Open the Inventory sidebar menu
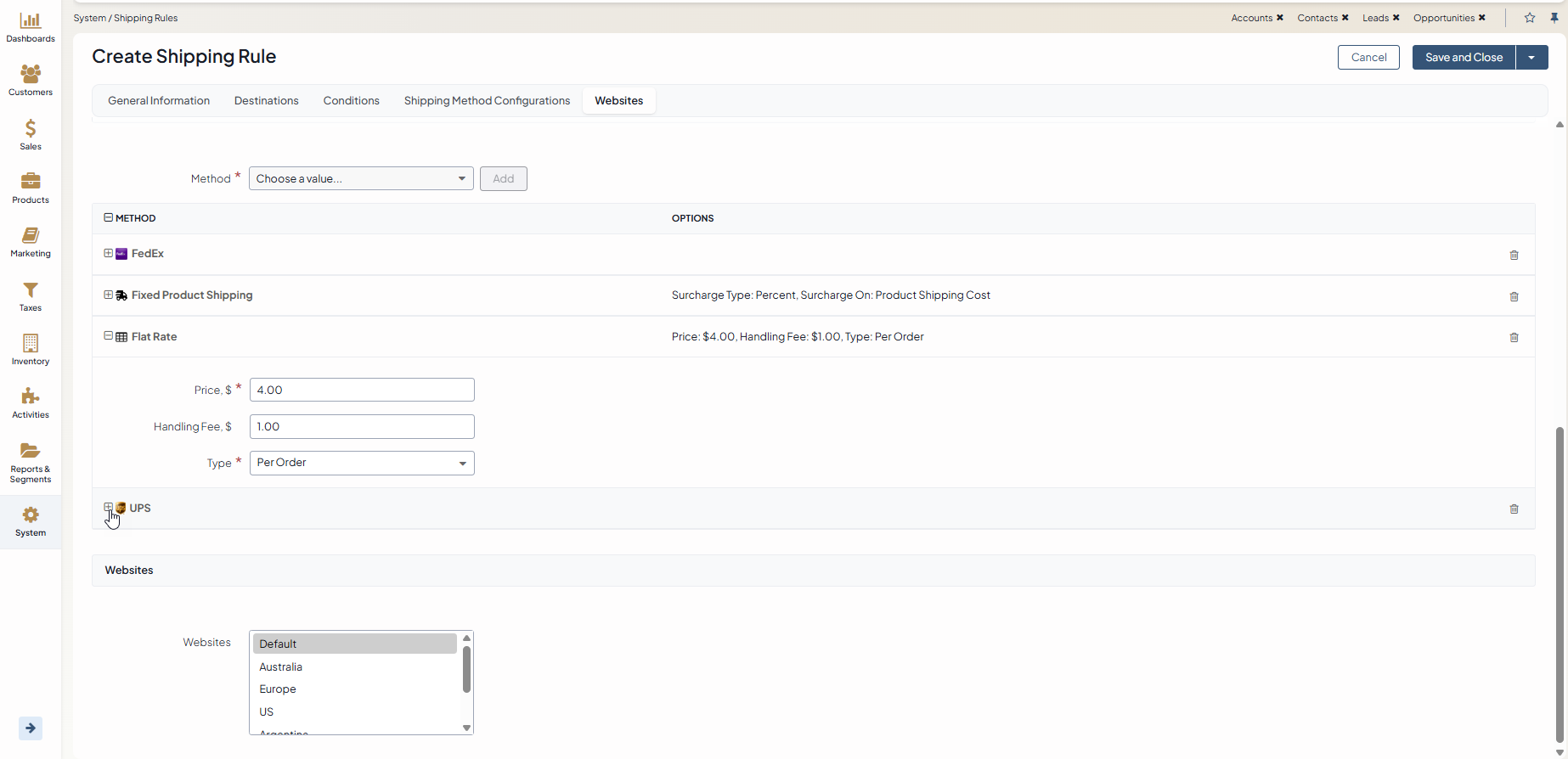Image resolution: width=1568 pixels, height=759 pixels. coord(31,350)
